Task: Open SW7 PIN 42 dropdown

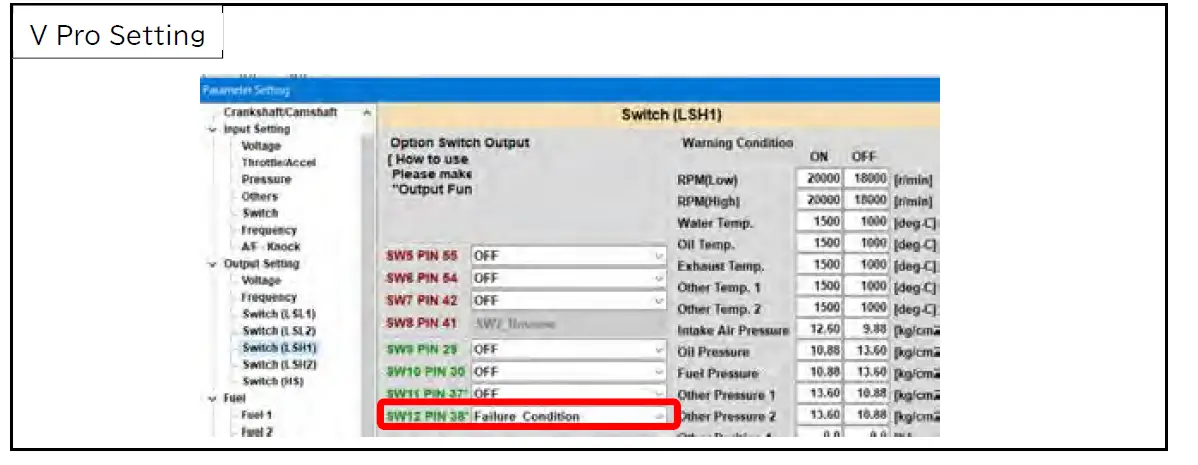Action: tap(568, 301)
